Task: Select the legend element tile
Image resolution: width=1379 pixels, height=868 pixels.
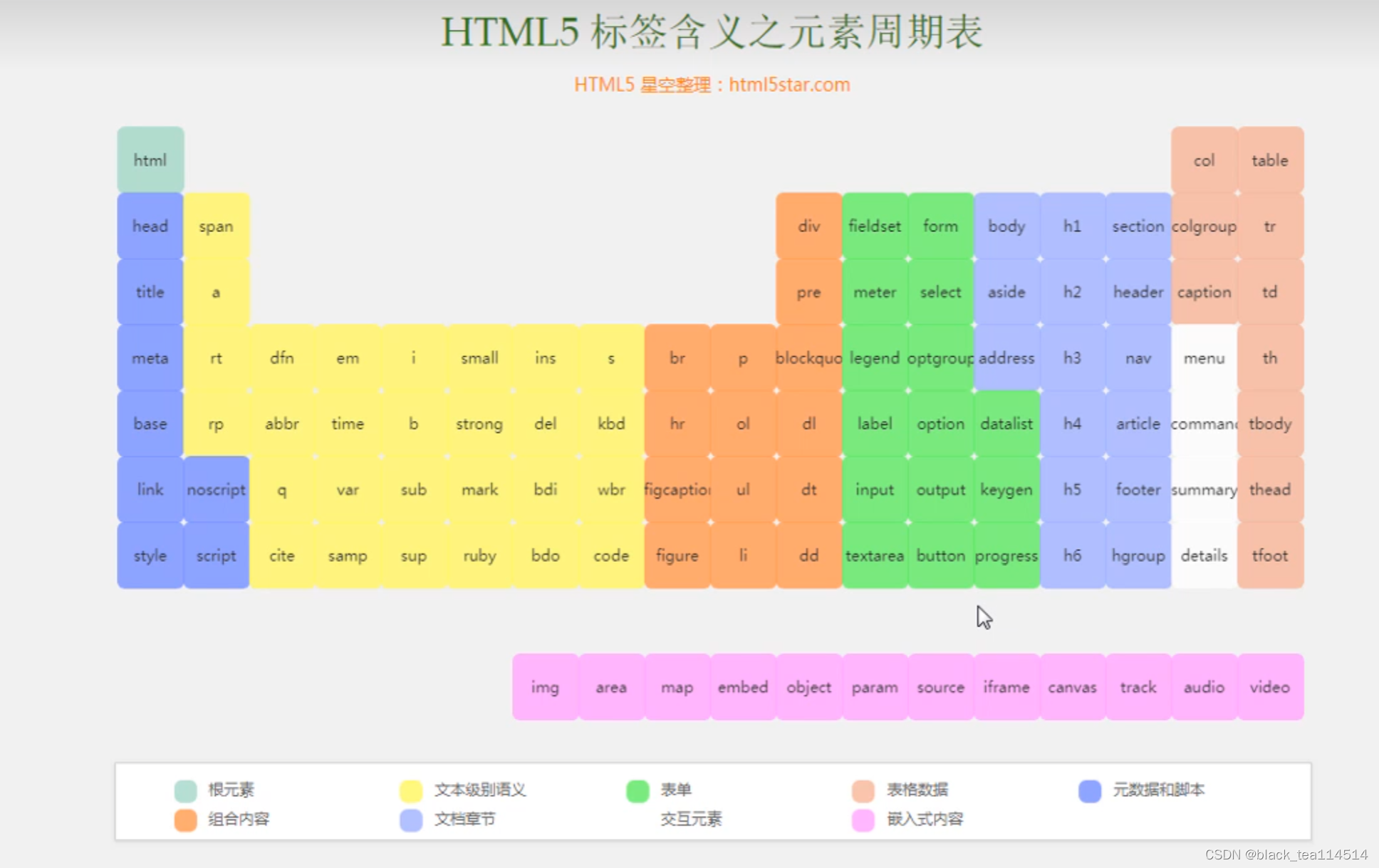Action: coord(875,357)
